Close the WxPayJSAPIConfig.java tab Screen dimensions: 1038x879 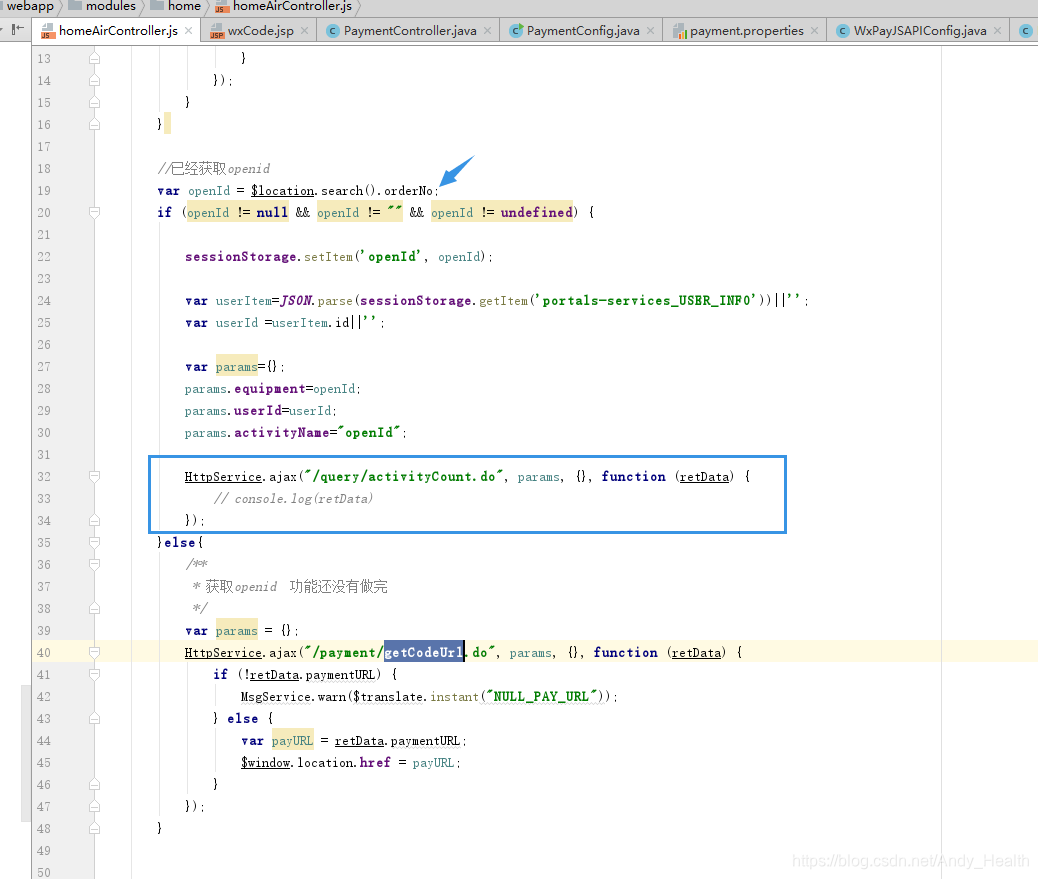tap(998, 30)
